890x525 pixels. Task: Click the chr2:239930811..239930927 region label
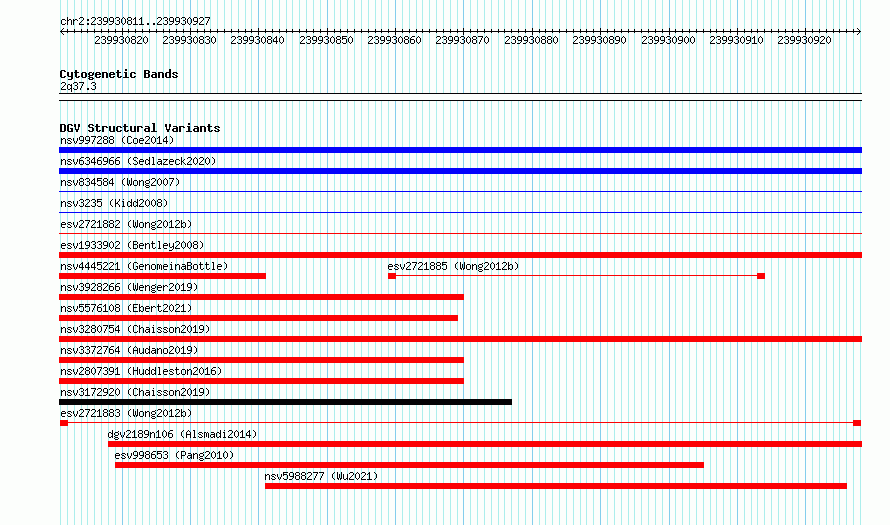click(135, 21)
